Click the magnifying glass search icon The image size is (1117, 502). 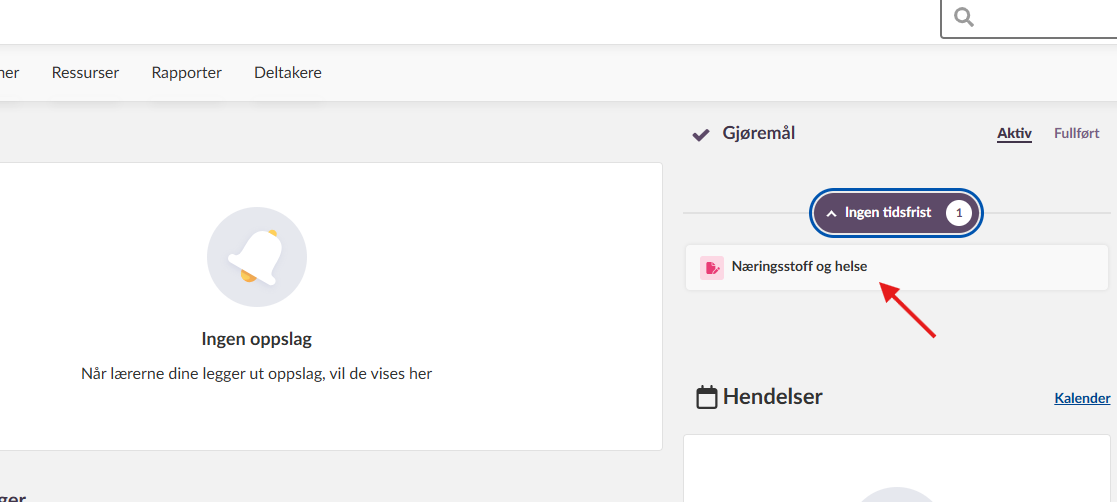964,17
